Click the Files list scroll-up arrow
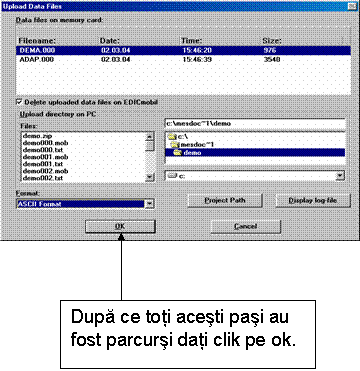The width and height of the screenshot is (360, 371). click(150, 136)
